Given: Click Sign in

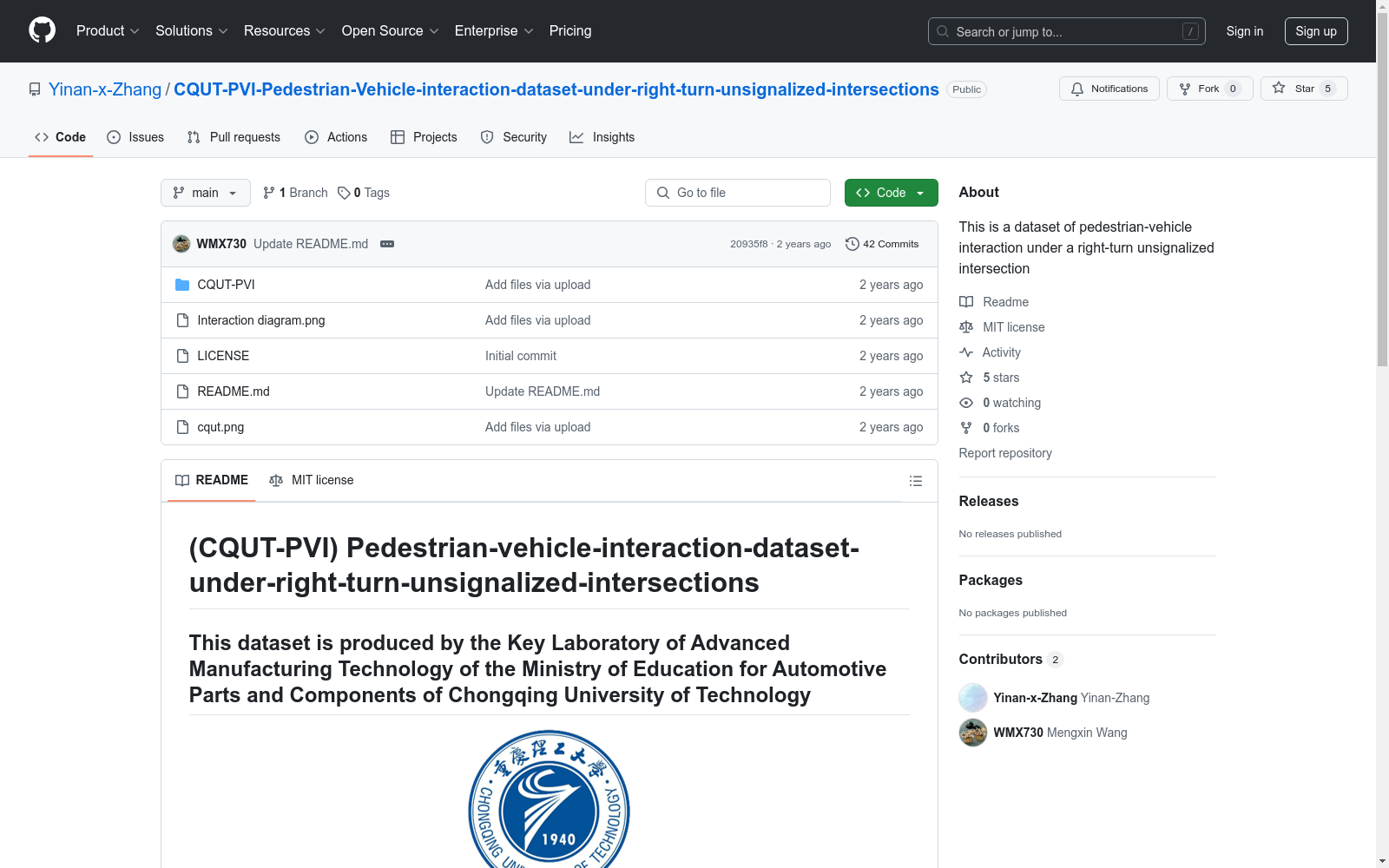Looking at the screenshot, I should click(1244, 31).
